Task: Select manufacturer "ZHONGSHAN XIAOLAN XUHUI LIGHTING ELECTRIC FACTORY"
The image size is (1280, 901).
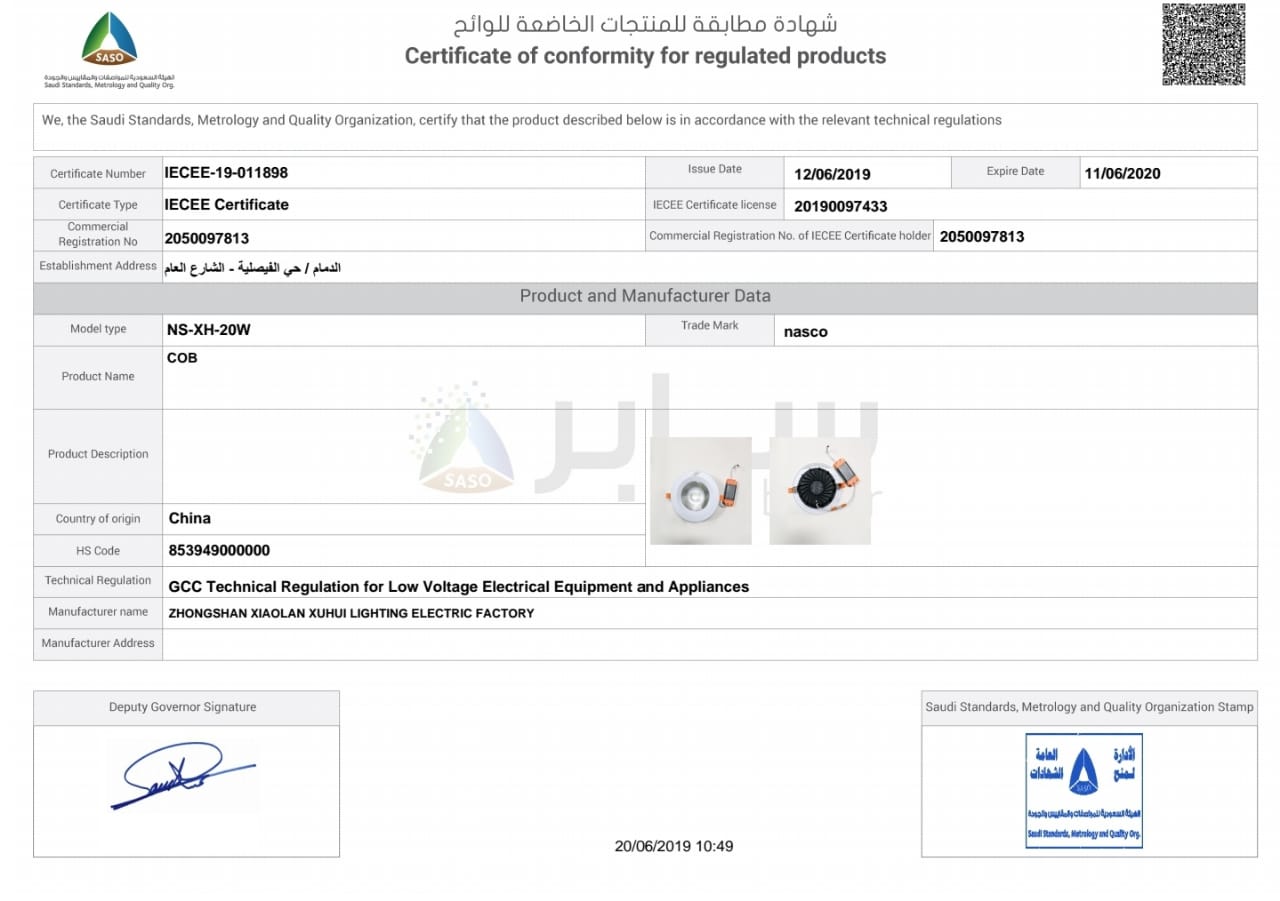Action: 351,613
